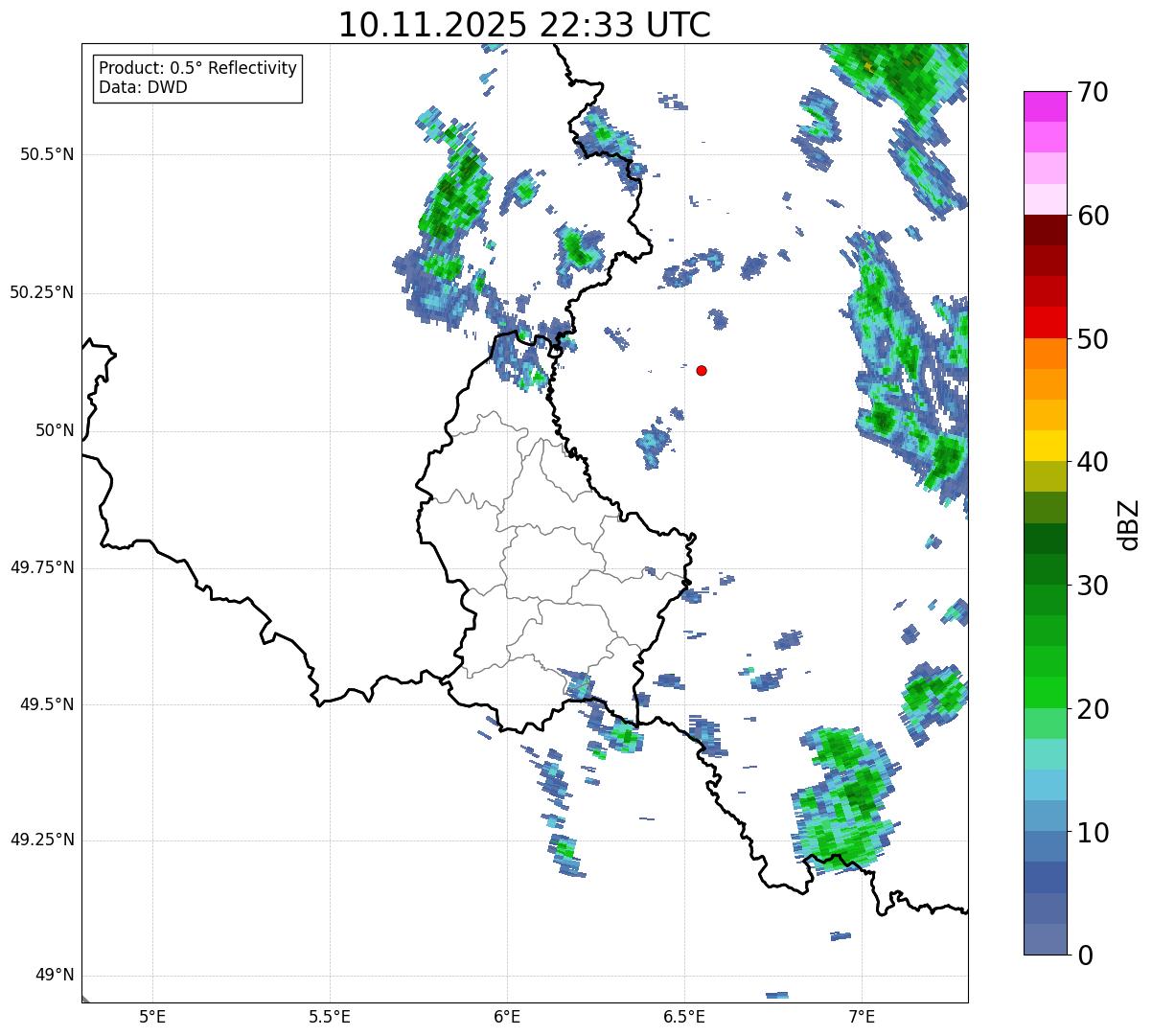Click the "49.25°N" latitude label
The image size is (1152, 1036).
(42, 840)
